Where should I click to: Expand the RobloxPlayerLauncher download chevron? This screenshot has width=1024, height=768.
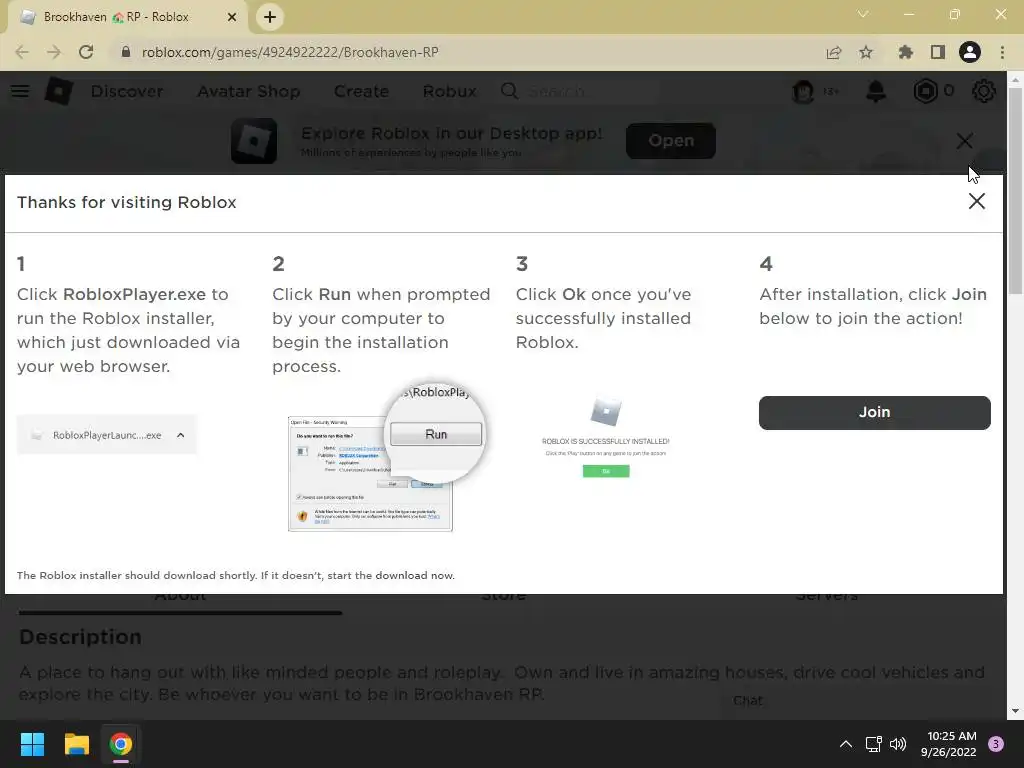181,435
